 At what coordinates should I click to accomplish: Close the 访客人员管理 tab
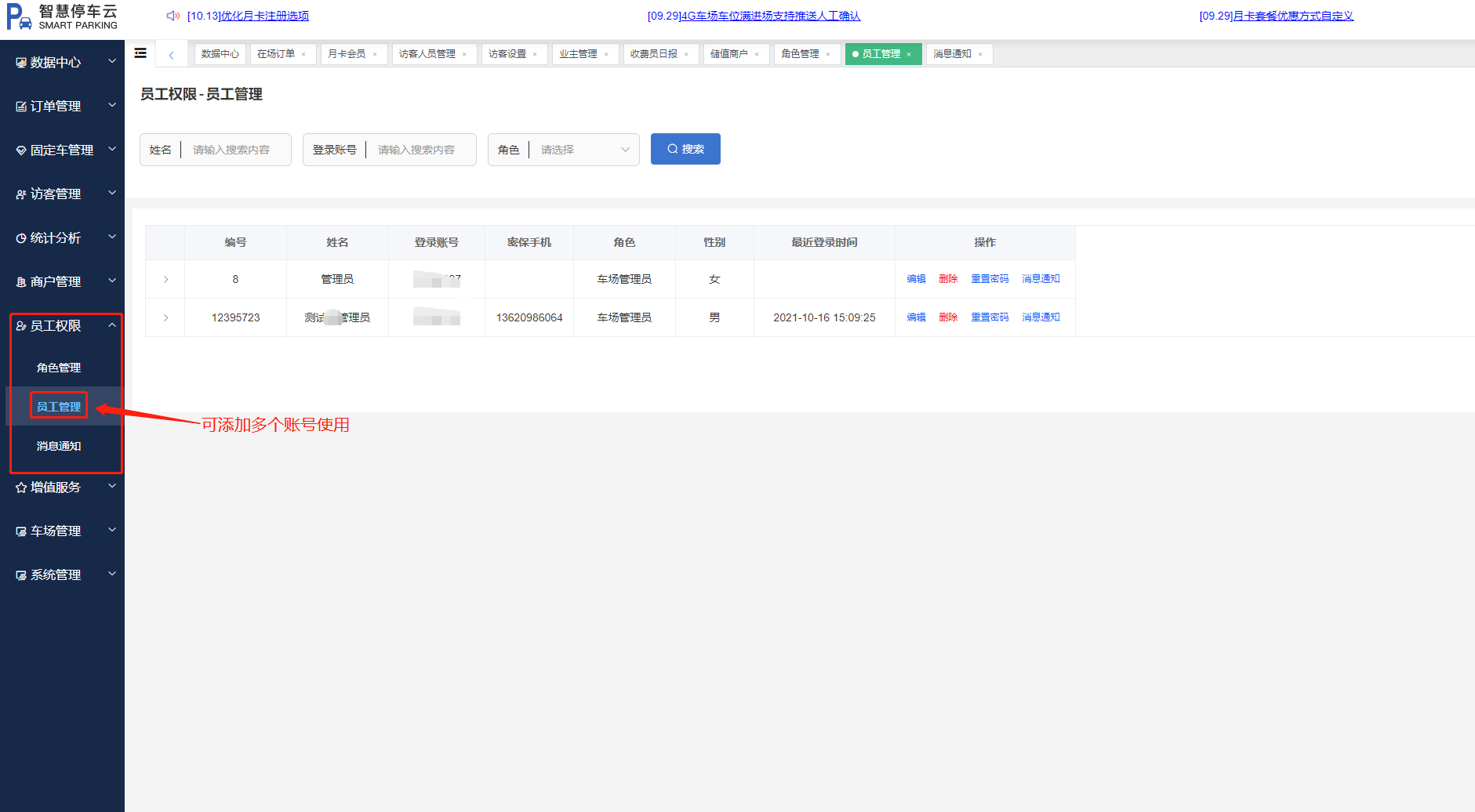click(464, 54)
